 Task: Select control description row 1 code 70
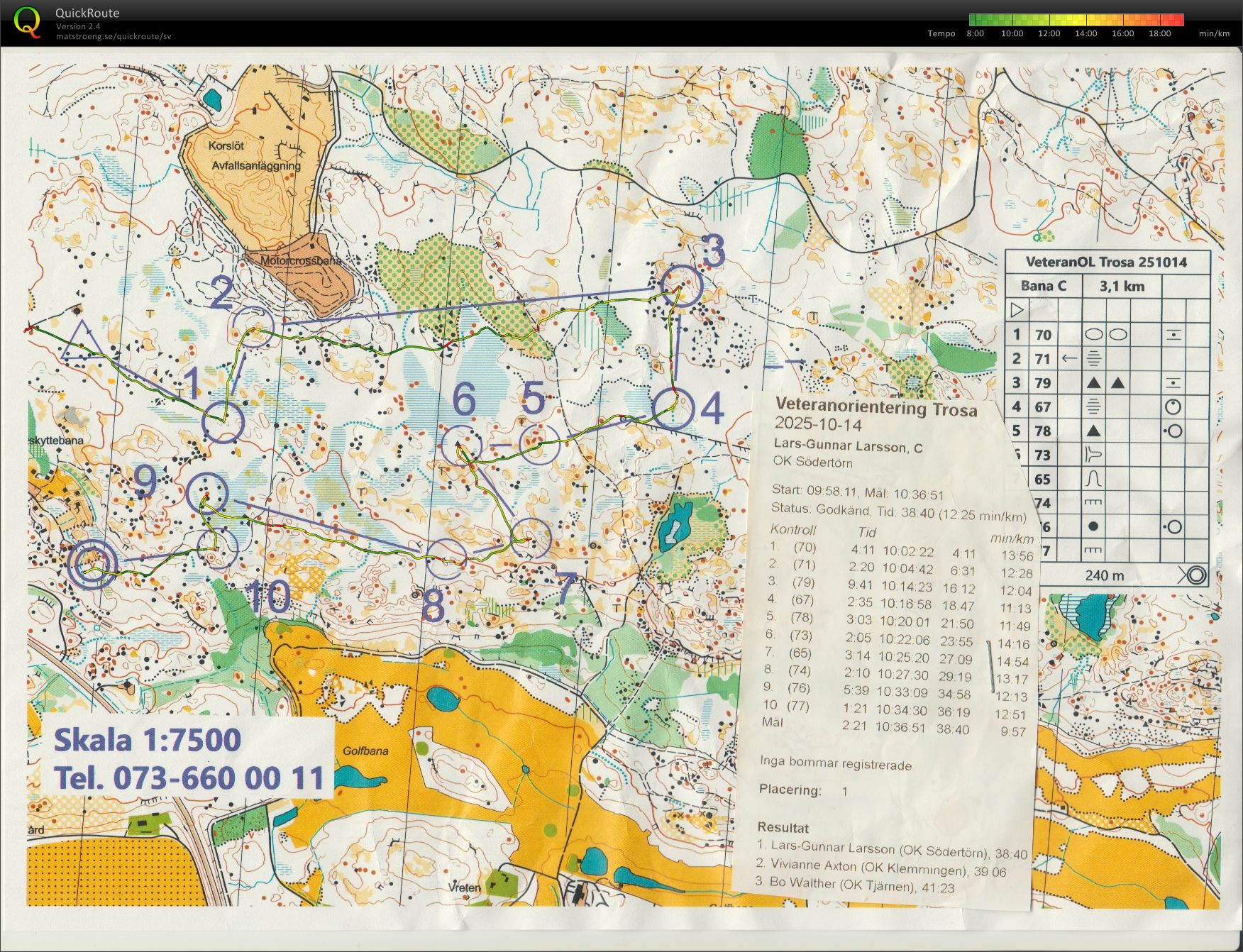tap(1107, 334)
